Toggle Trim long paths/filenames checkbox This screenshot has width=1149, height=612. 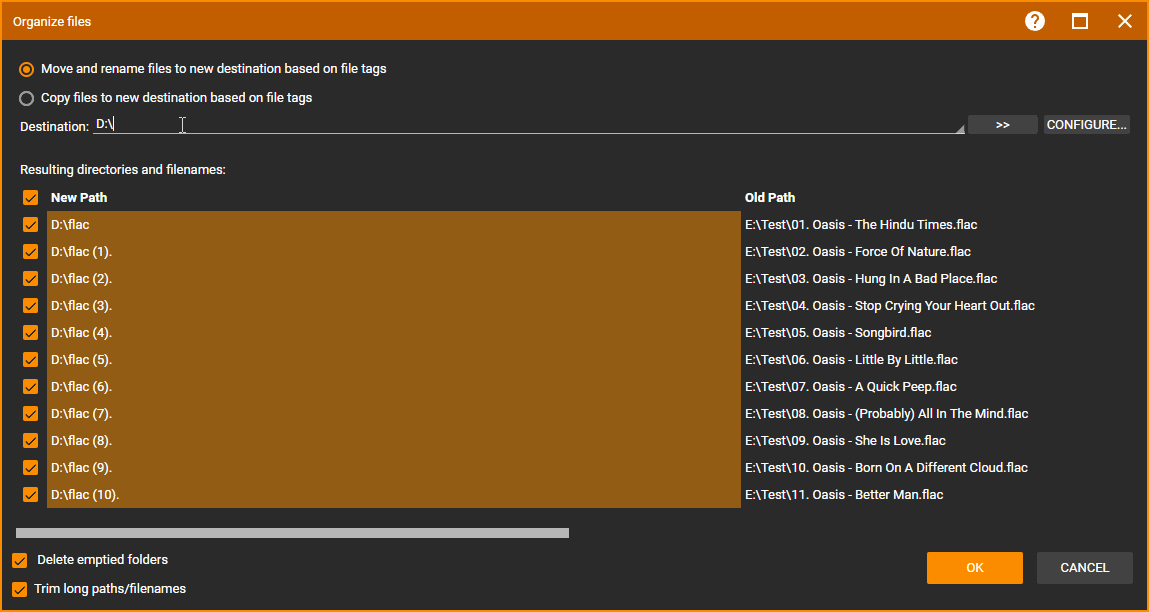click(x=20, y=589)
